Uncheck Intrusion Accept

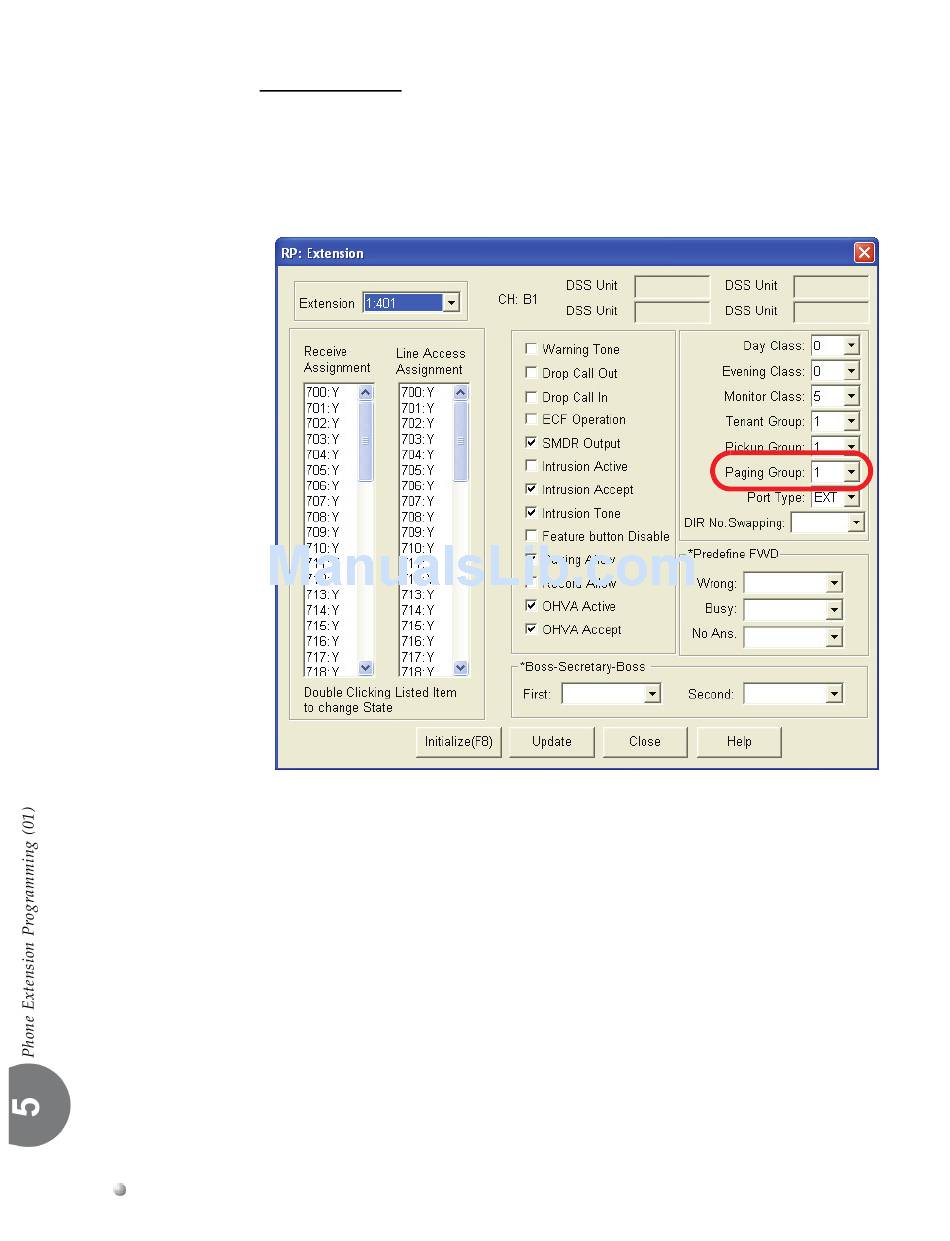click(x=532, y=489)
